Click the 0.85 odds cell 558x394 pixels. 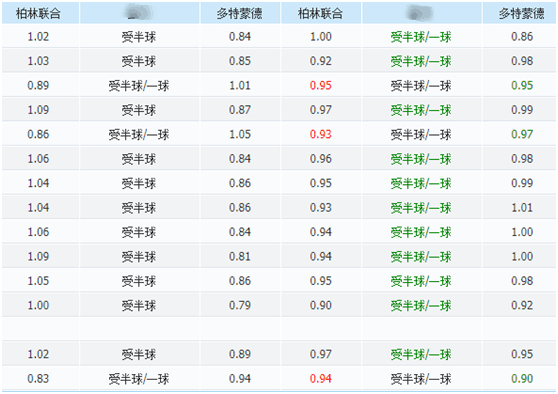239,61
